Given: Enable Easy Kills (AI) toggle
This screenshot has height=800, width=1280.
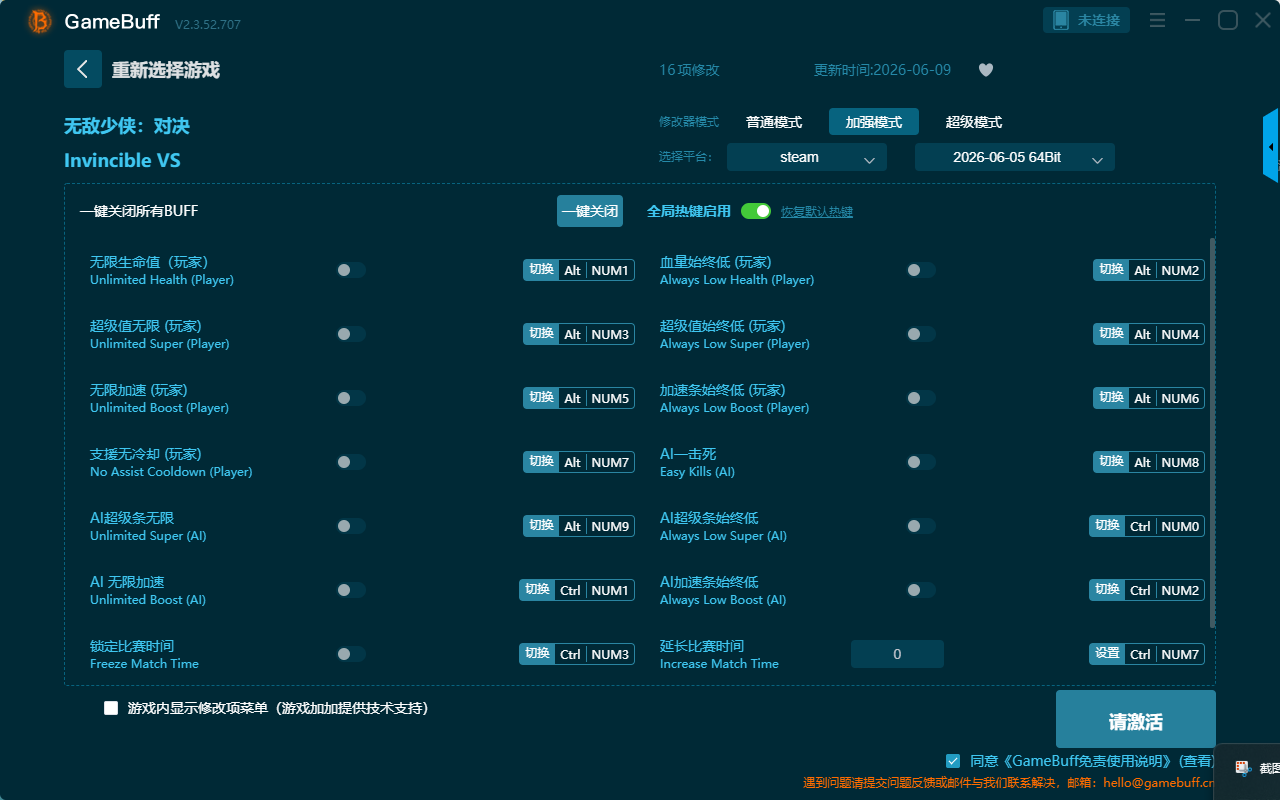Looking at the screenshot, I should 921,462.
